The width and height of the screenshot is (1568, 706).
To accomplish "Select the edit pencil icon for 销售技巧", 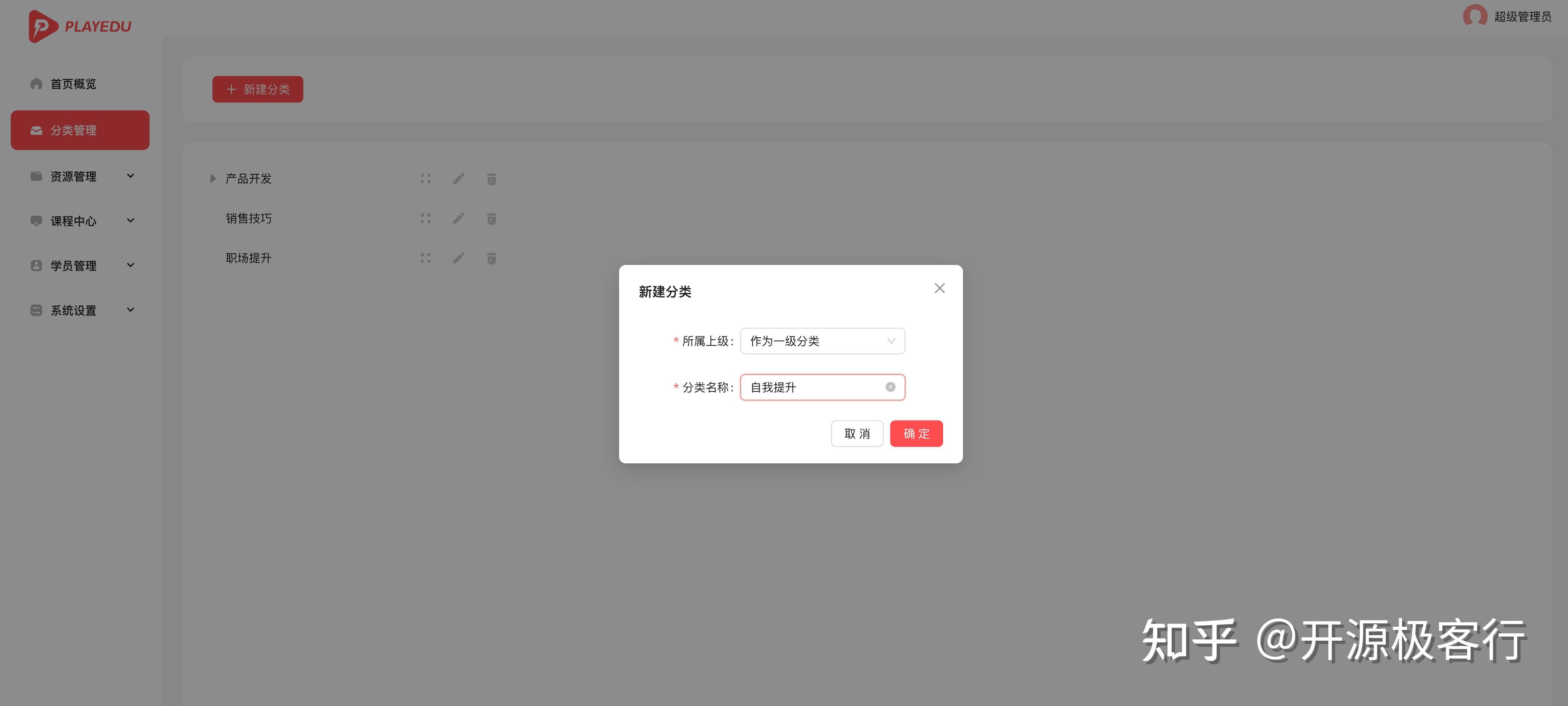I will [458, 218].
